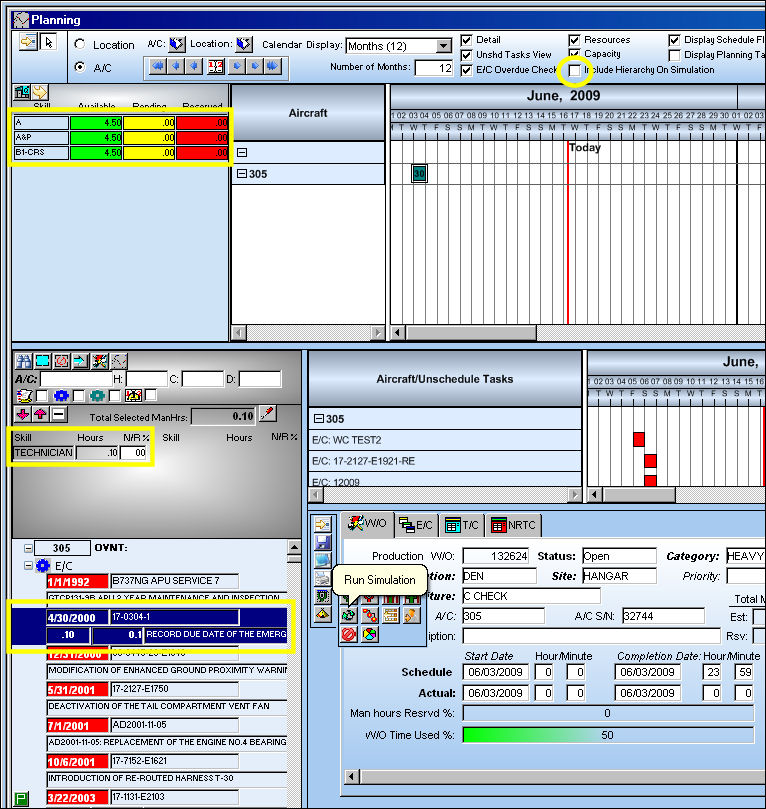Click the red circle-in-square icon
The image size is (766, 809).
point(61,361)
